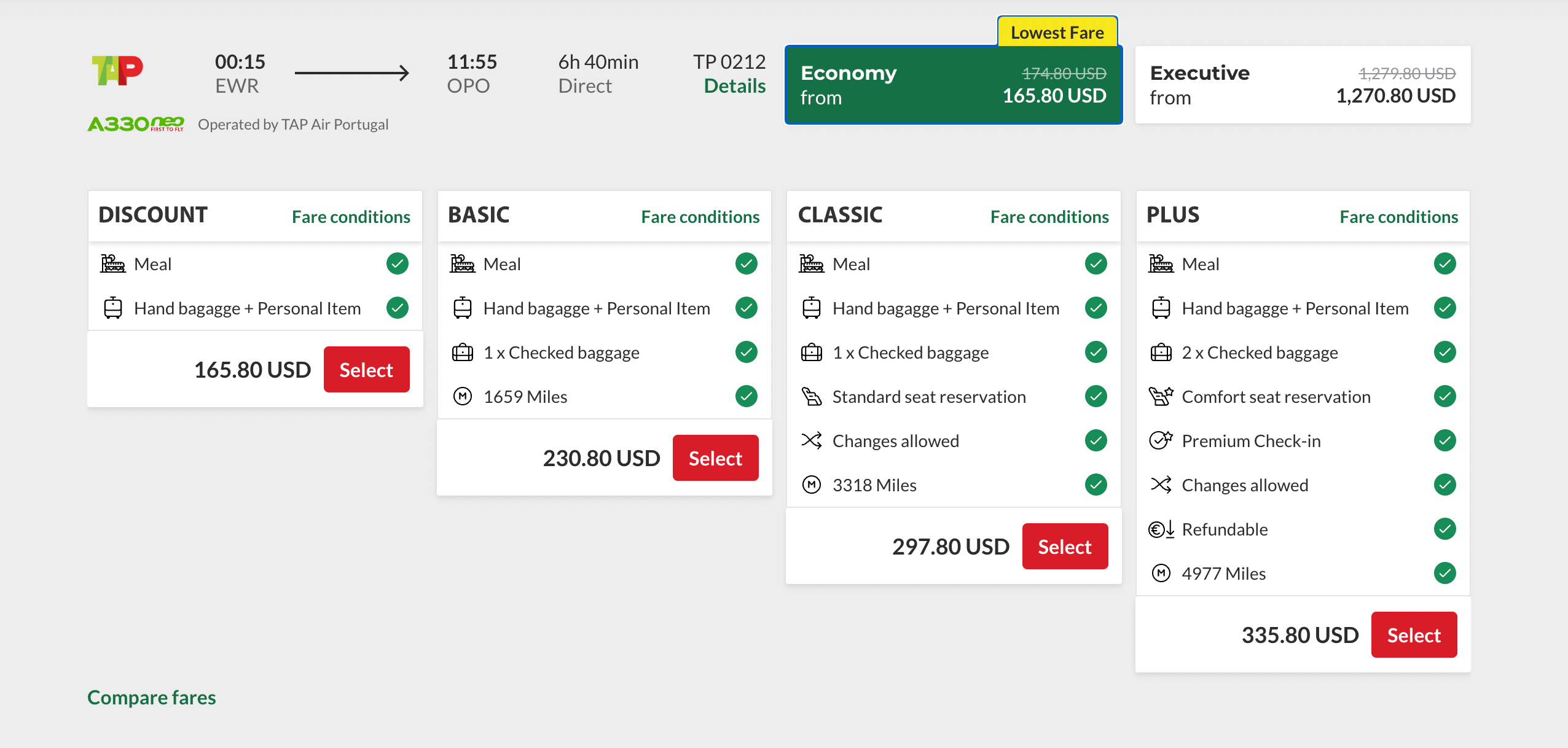Screen dimensions: 1568x748
Task: Select the Basic fare at 230.80 USD
Action: tap(715, 458)
